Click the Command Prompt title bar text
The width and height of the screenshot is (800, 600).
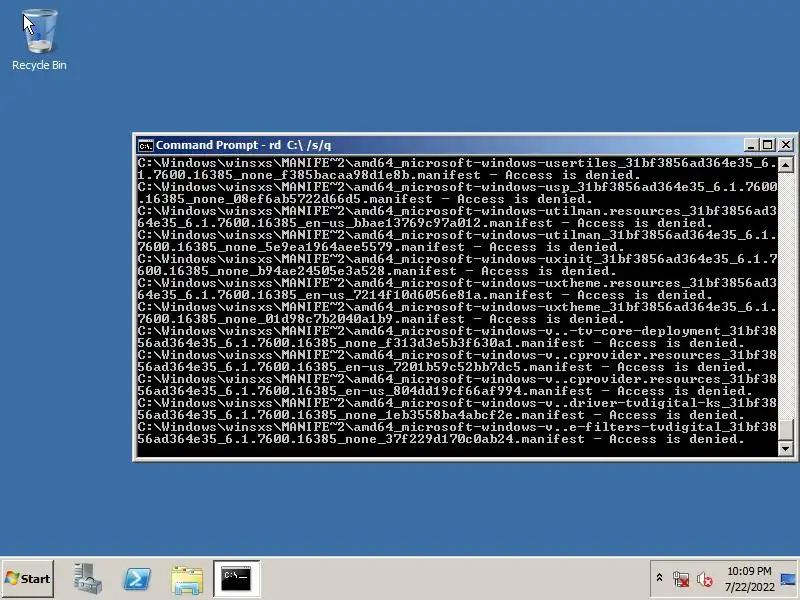click(x=243, y=145)
